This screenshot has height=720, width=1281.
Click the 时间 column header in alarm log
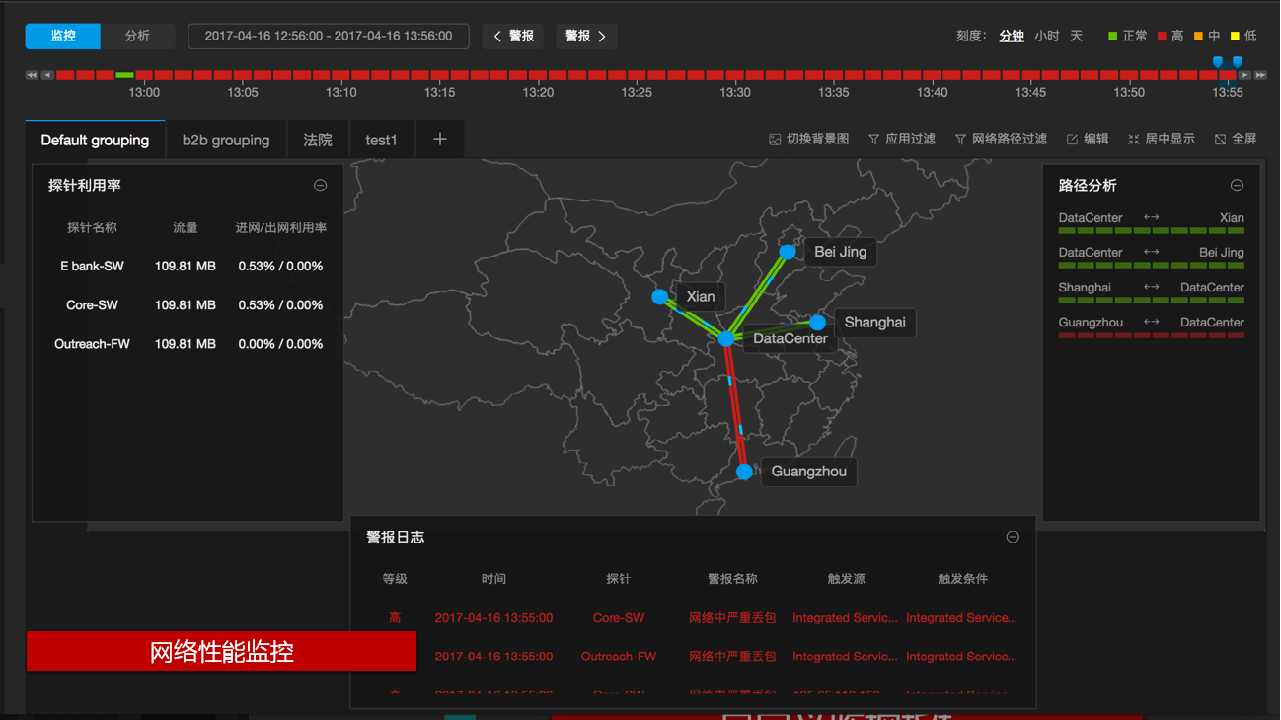pyautogui.click(x=494, y=579)
